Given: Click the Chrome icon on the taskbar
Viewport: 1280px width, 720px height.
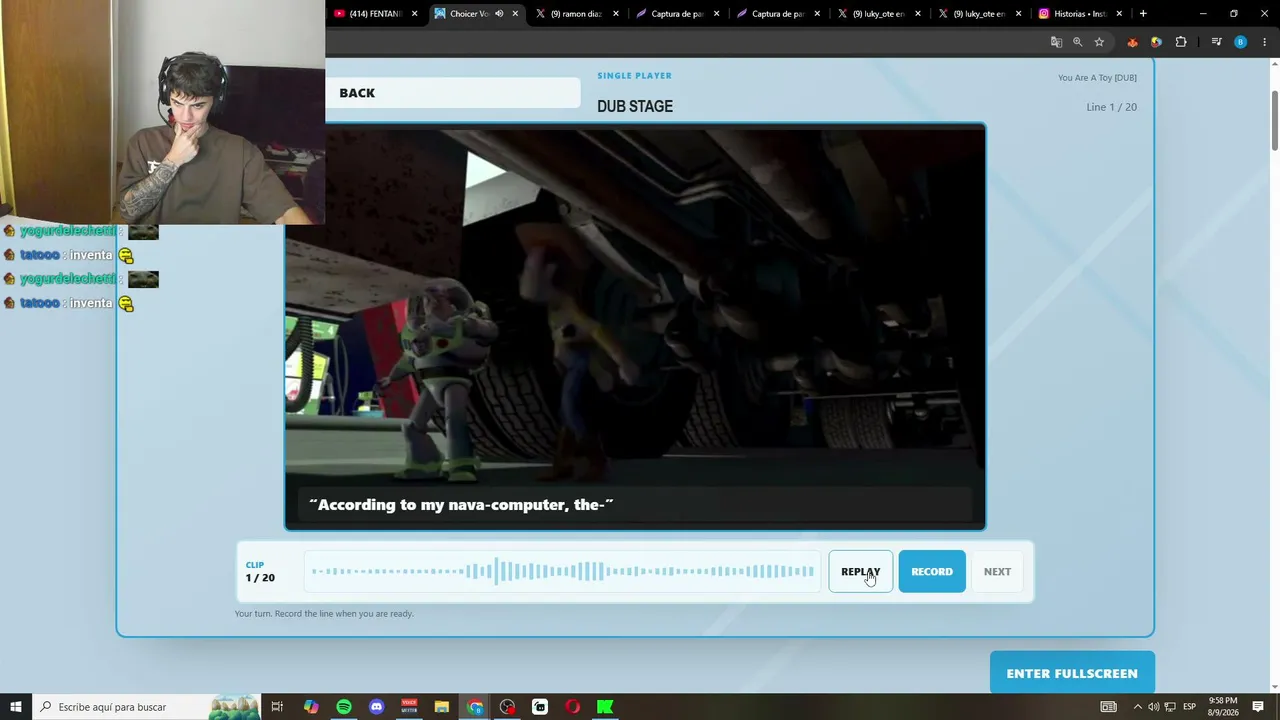Looking at the screenshot, I should point(475,707).
